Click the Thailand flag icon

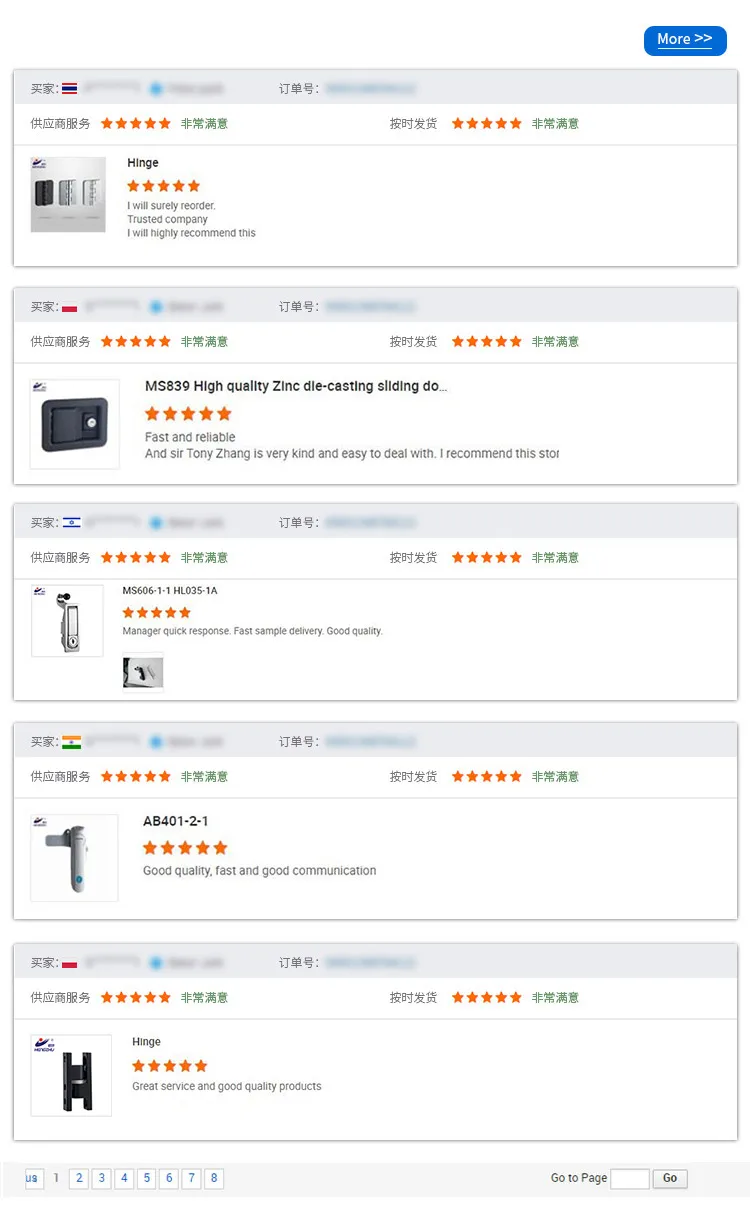click(69, 89)
